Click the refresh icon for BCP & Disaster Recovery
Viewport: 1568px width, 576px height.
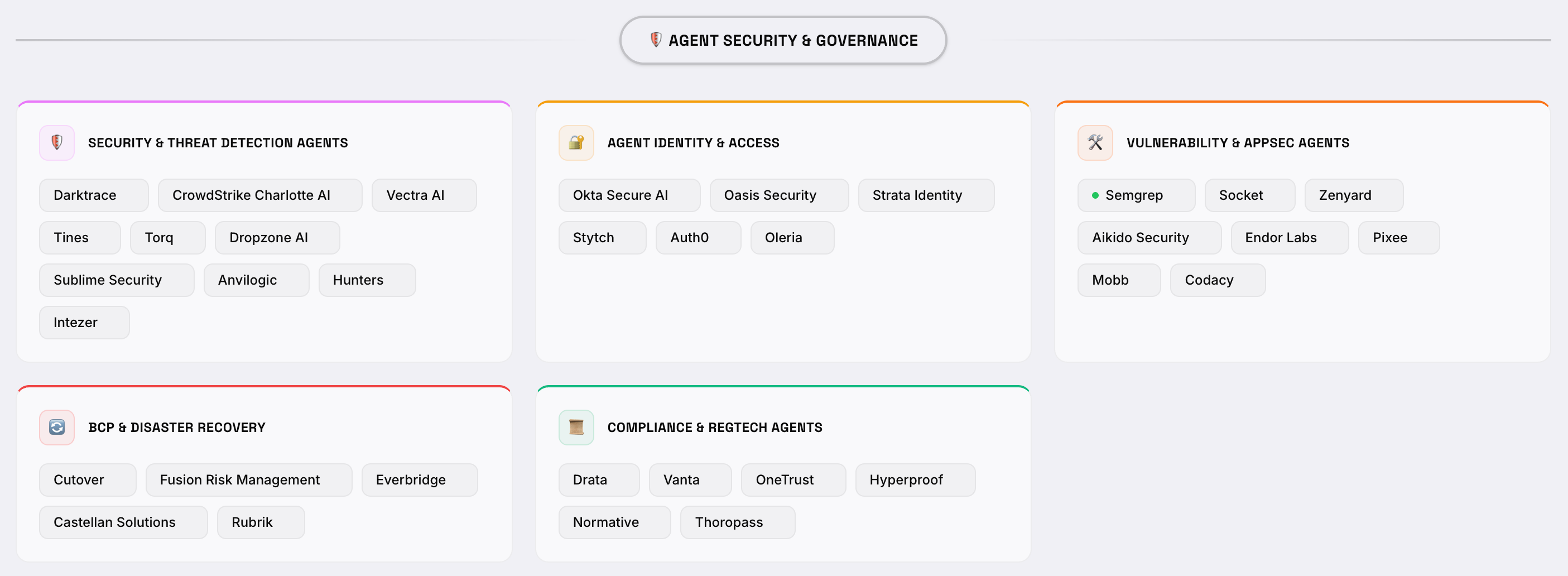tap(57, 428)
